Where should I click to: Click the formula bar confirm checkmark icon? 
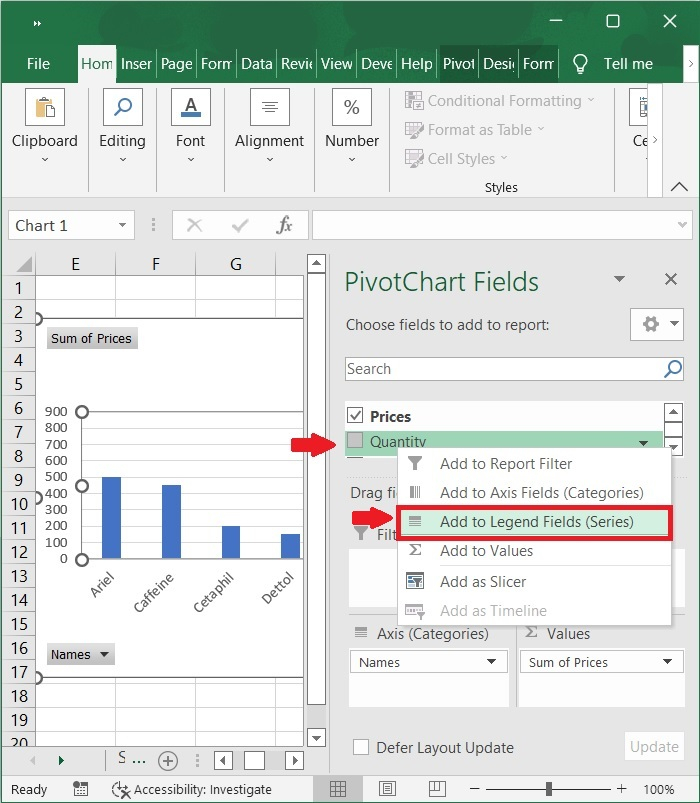240,225
